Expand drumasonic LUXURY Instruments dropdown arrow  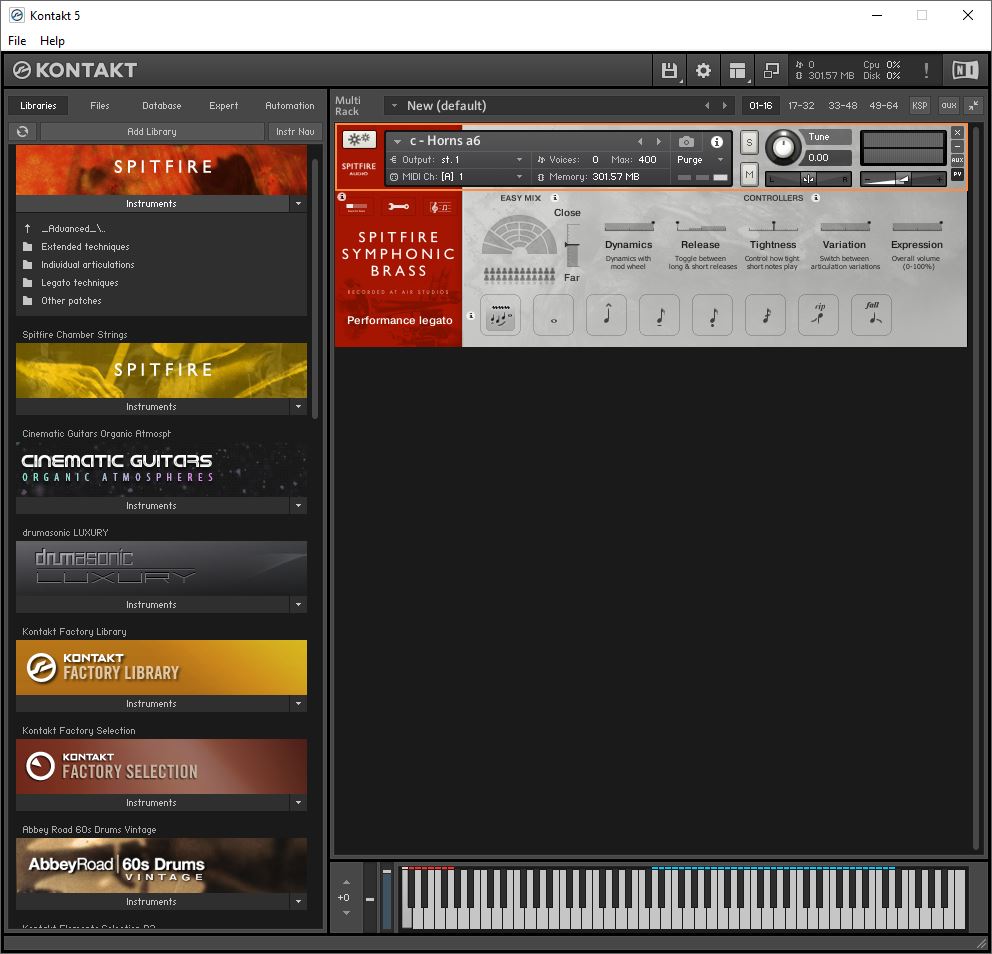(x=299, y=605)
